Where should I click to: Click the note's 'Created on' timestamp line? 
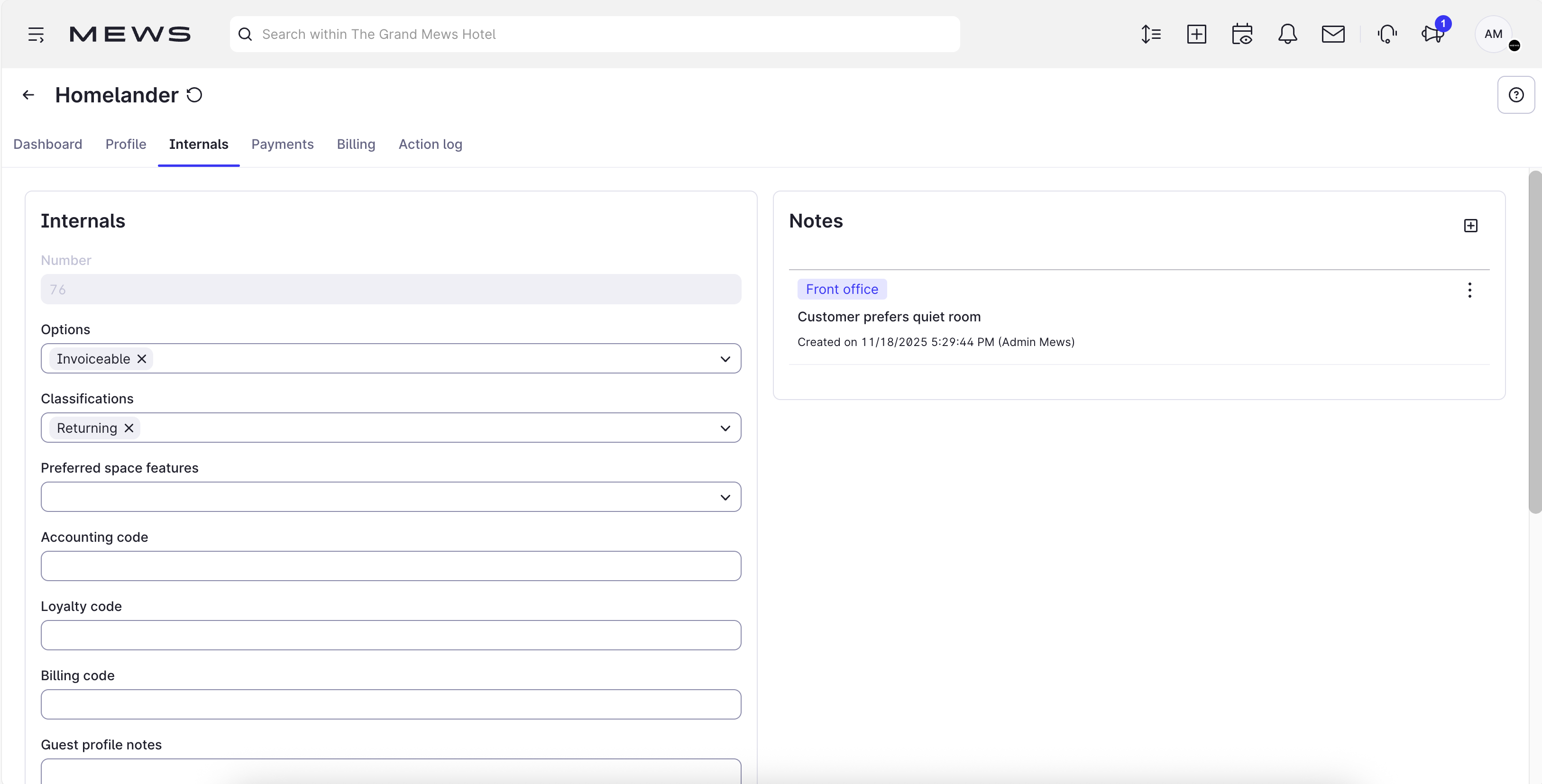click(936, 342)
